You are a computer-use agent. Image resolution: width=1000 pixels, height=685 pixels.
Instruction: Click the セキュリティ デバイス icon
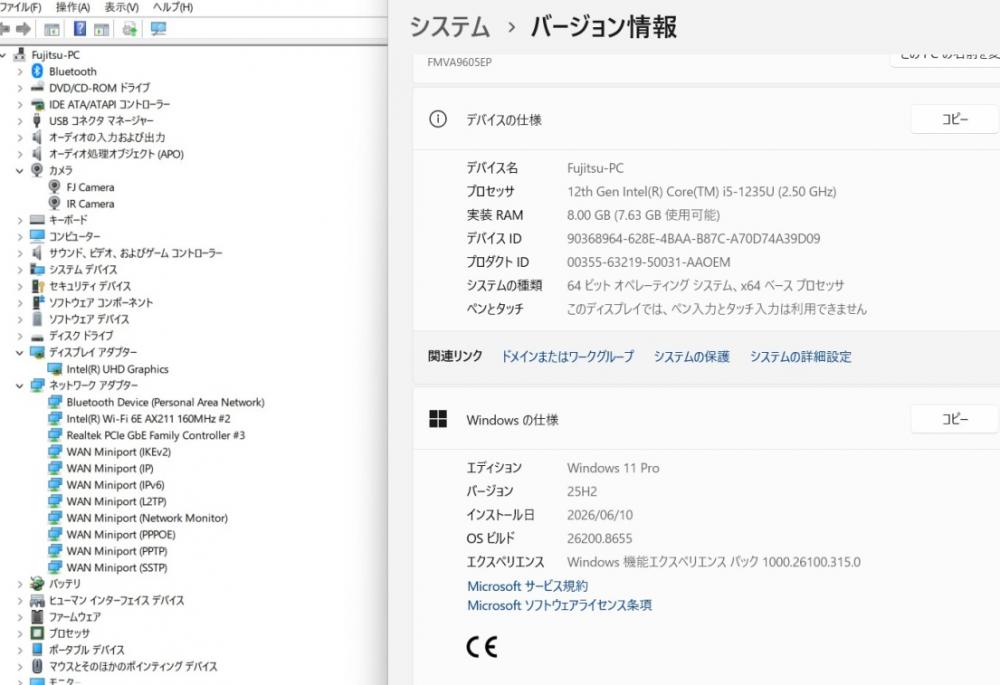(38, 286)
